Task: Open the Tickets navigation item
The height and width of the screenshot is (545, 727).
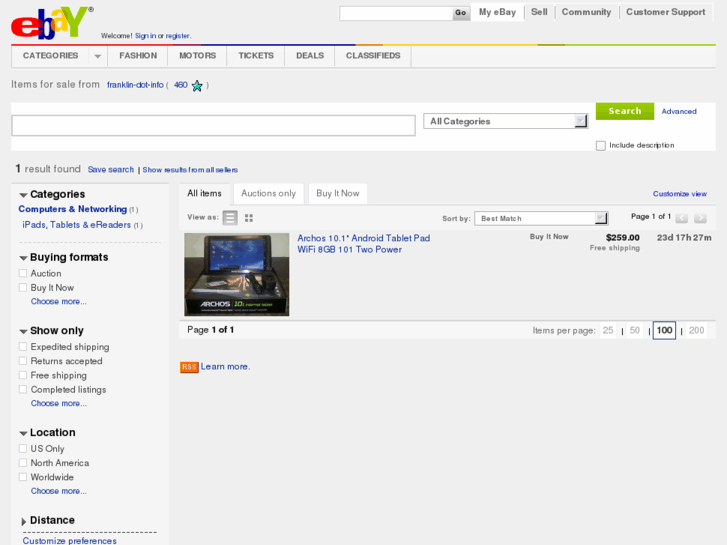Action: coord(256,56)
